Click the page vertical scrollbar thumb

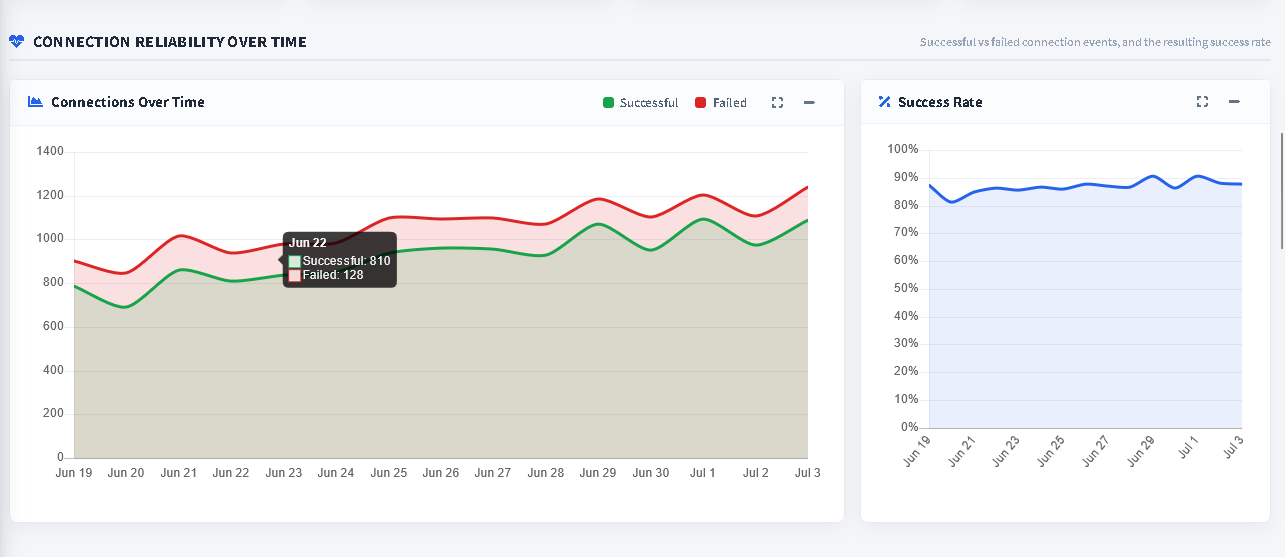[1282, 190]
